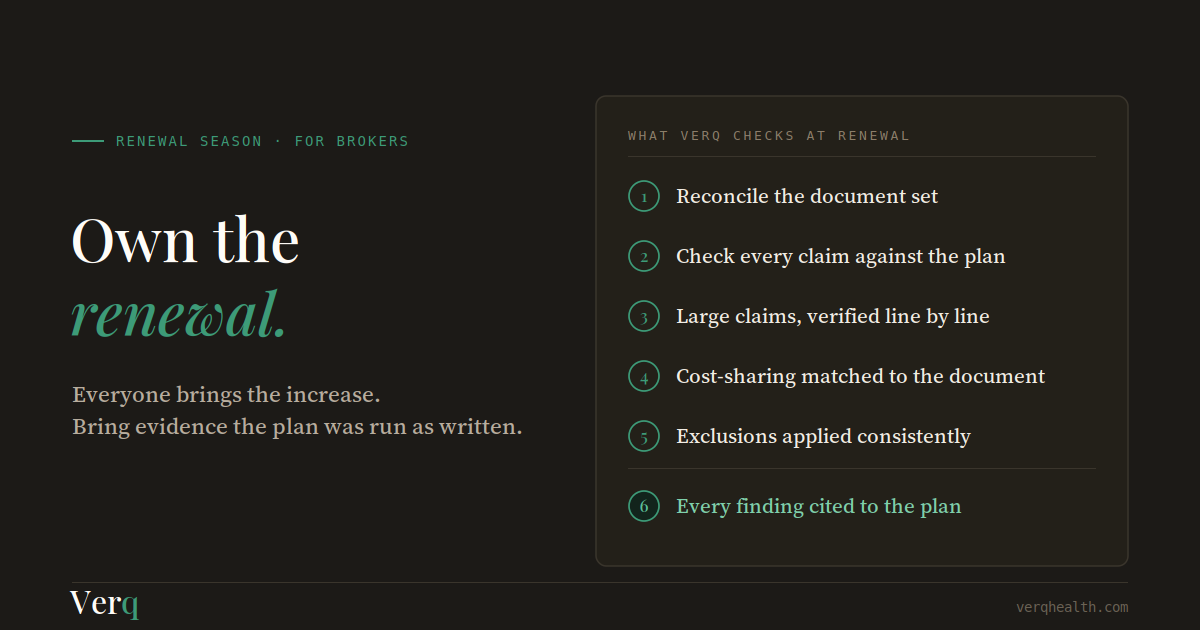This screenshot has width=1200, height=630.
Task: Select 'Large claims, verified line by line'
Action: tap(833, 316)
